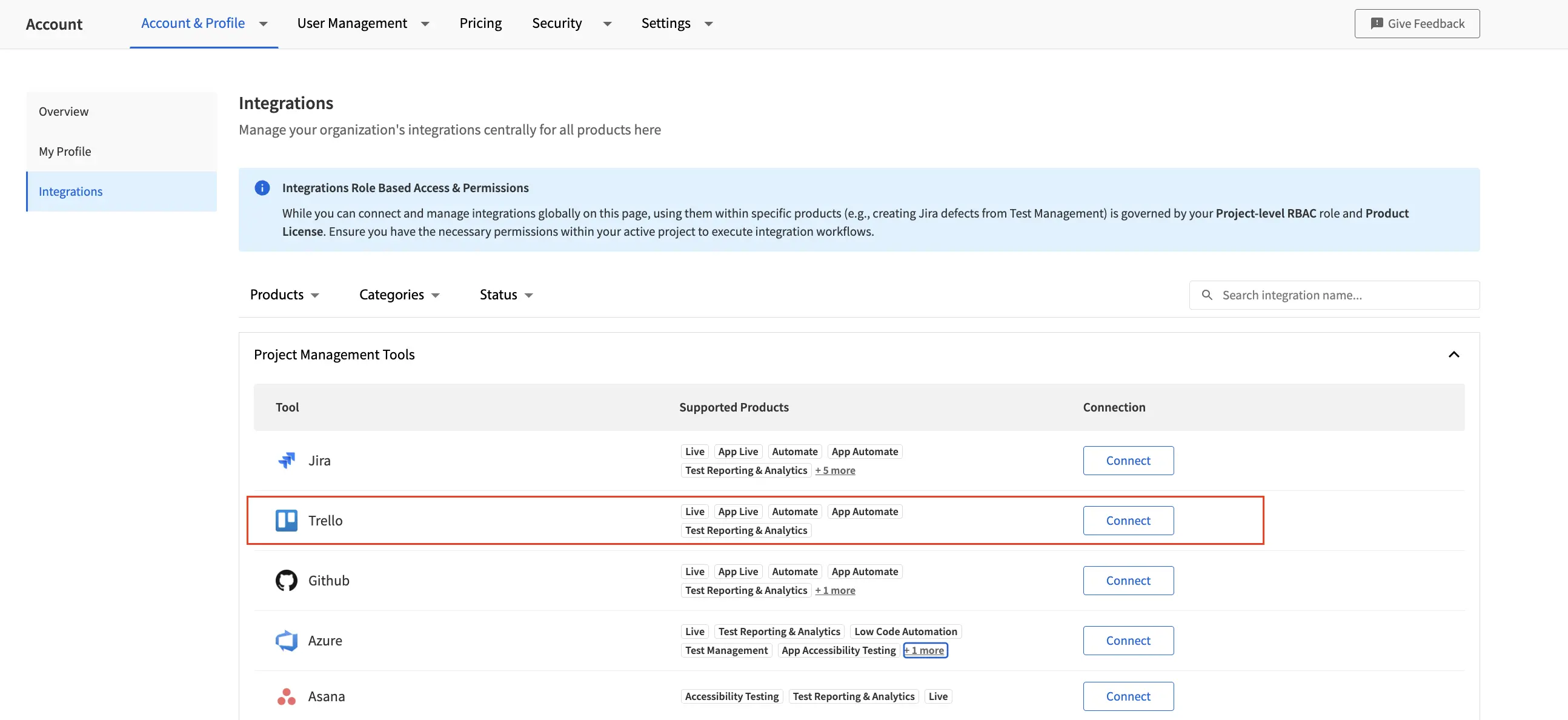Image resolution: width=1568 pixels, height=720 pixels.
Task: Click the App Automate tag in Trello row
Action: [865, 512]
